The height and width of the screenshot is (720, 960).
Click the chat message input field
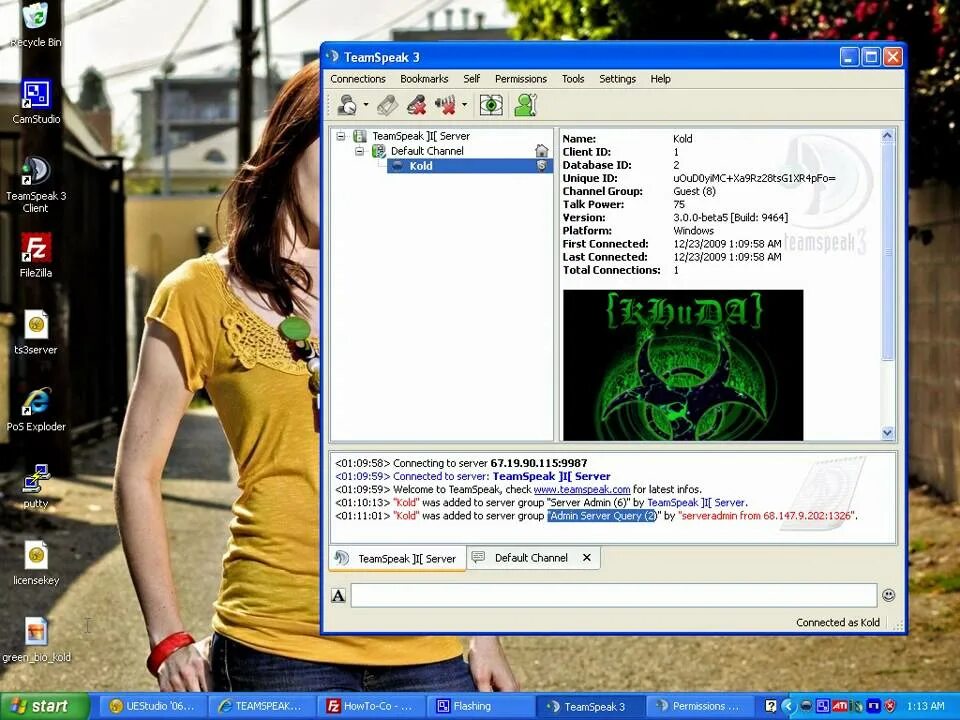point(613,595)
